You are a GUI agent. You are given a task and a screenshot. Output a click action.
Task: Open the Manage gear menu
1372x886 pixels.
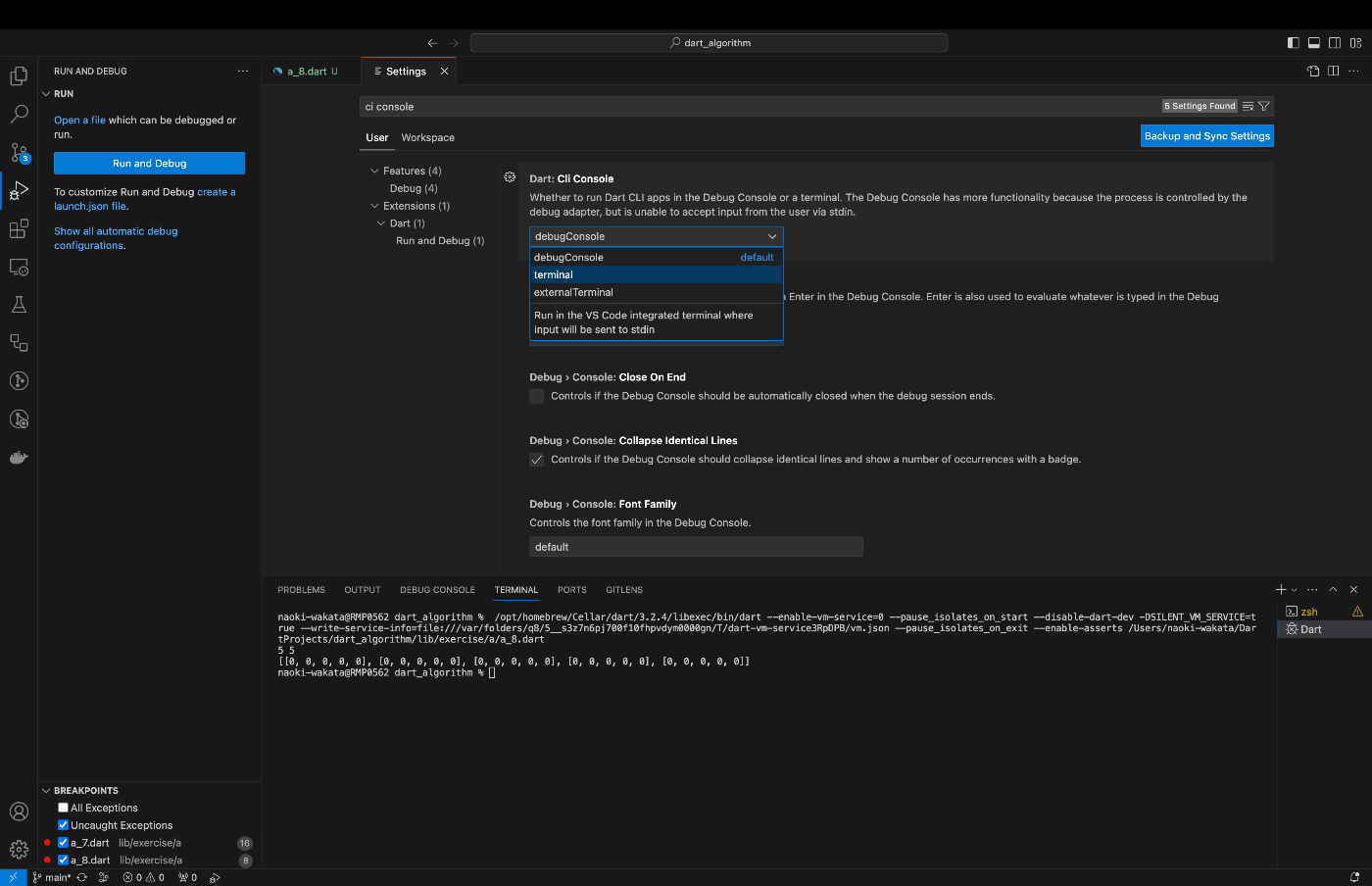pyautogui.click(x=19, y=849)
